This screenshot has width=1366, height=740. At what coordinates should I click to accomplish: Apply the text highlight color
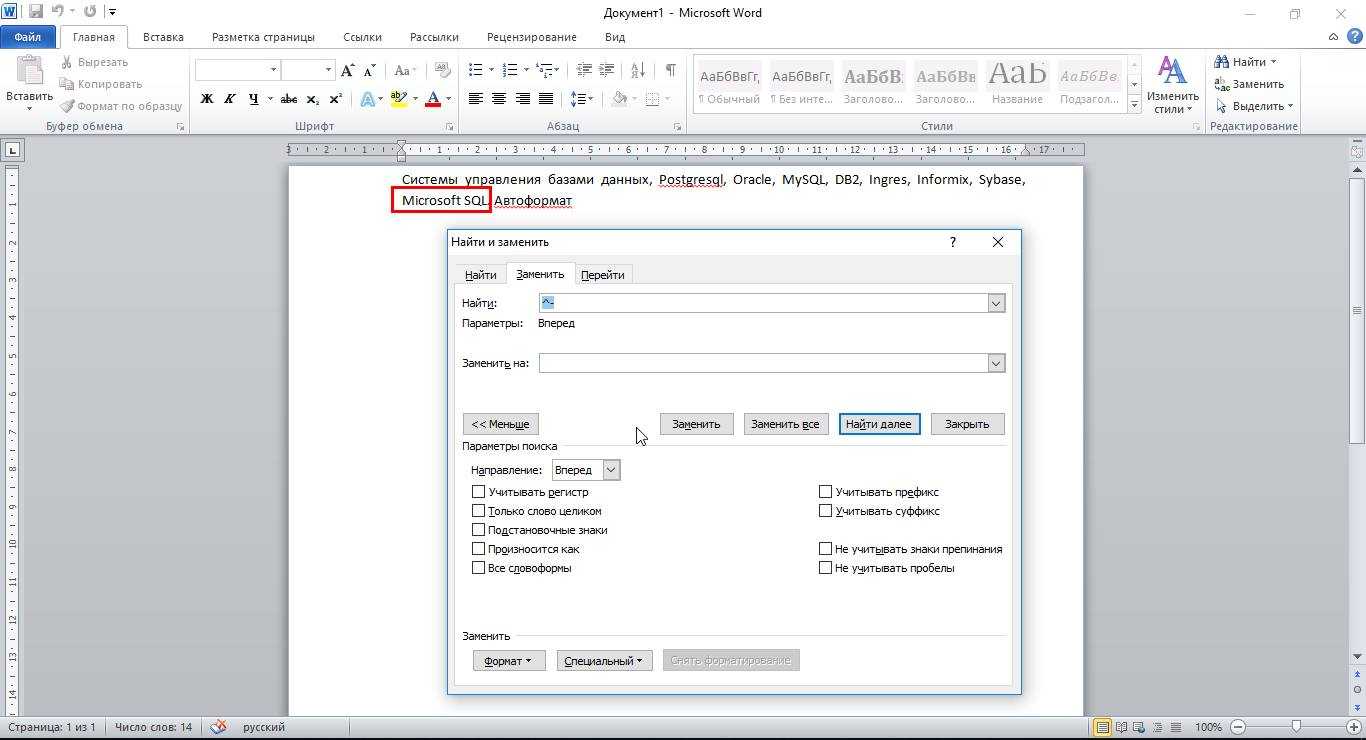(x=399, y=99)
